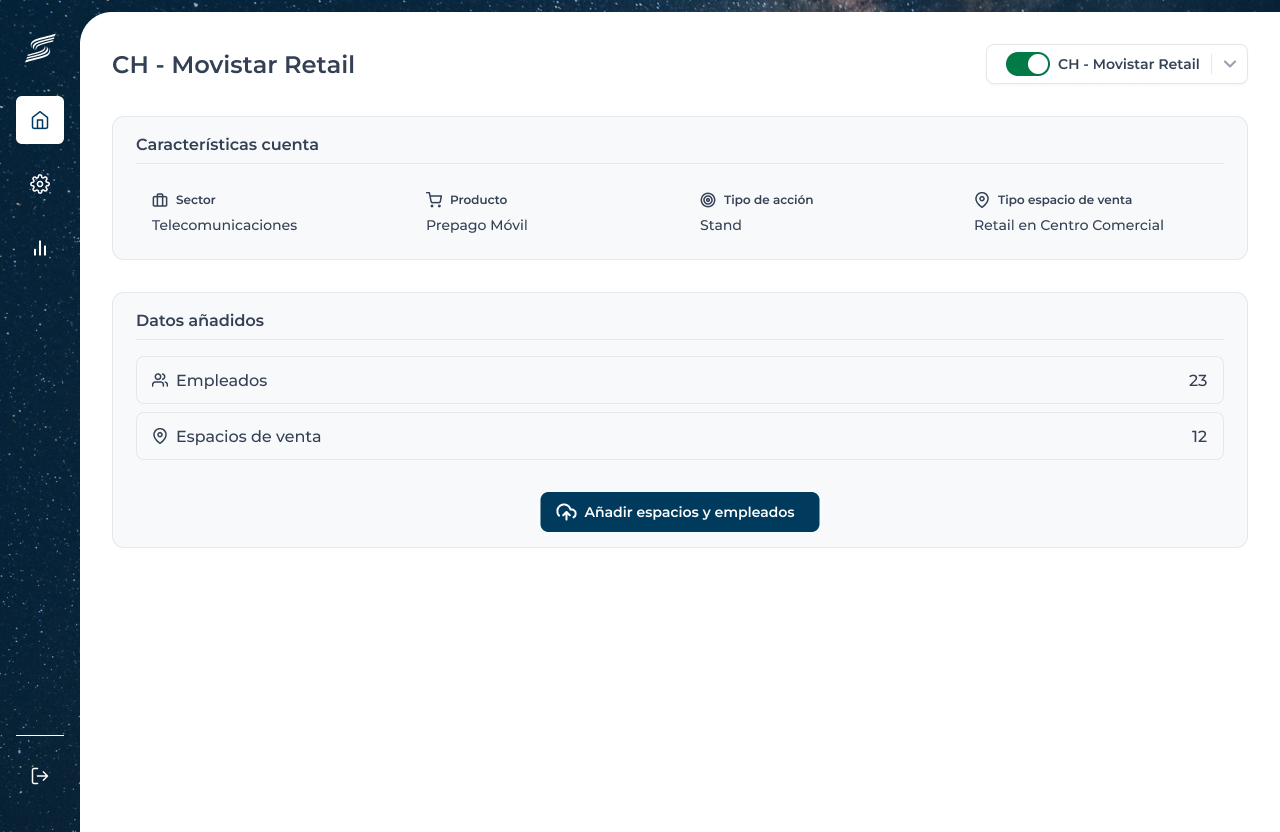The height and width of the screenshot is (832, 1280).
Task: Log out using the exit icon
Action: point(40,776)
